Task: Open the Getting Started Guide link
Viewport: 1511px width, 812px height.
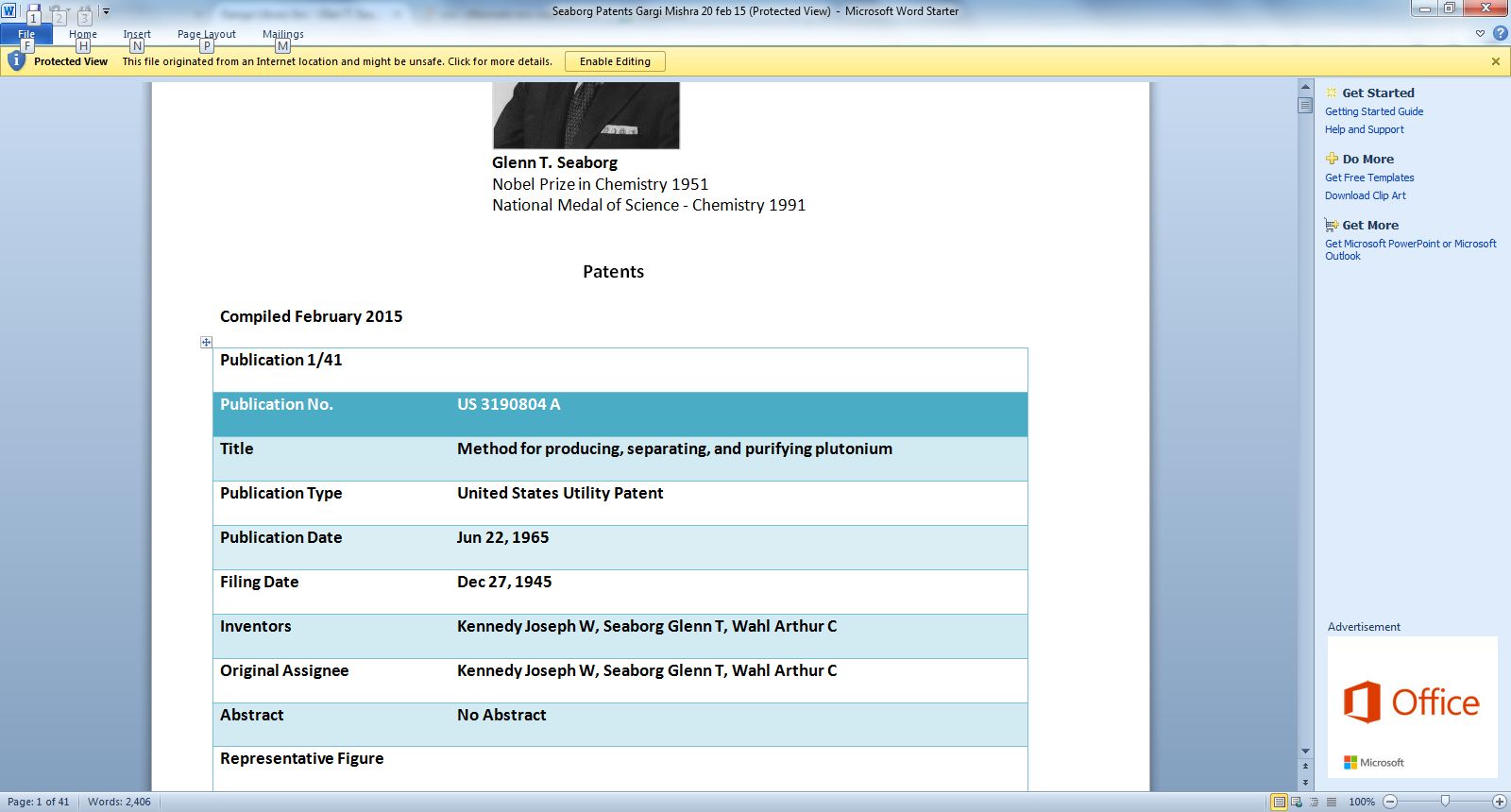Action: coord(1374,111)
